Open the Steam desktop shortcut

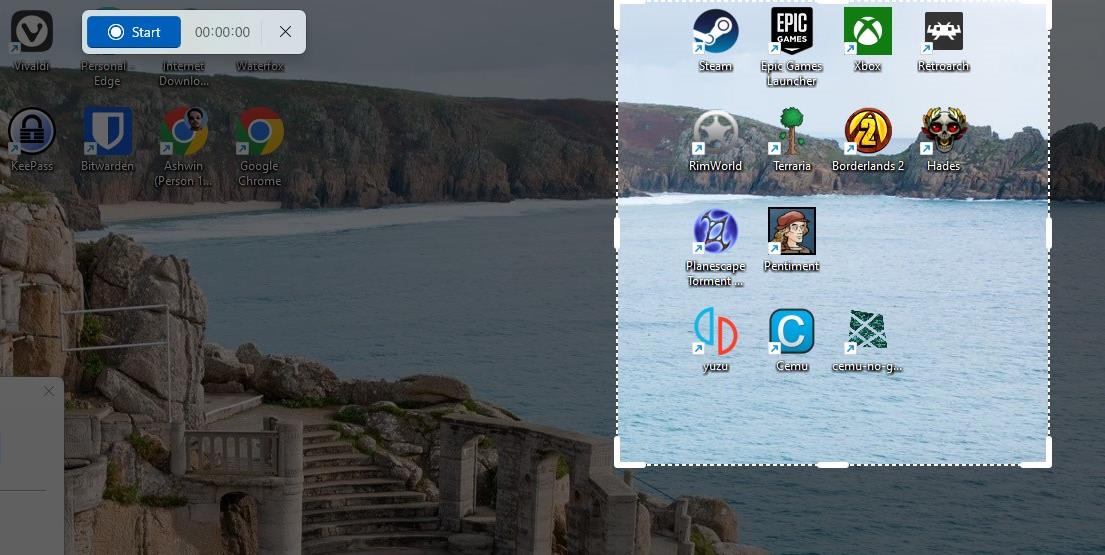click(x=715, y=31)
